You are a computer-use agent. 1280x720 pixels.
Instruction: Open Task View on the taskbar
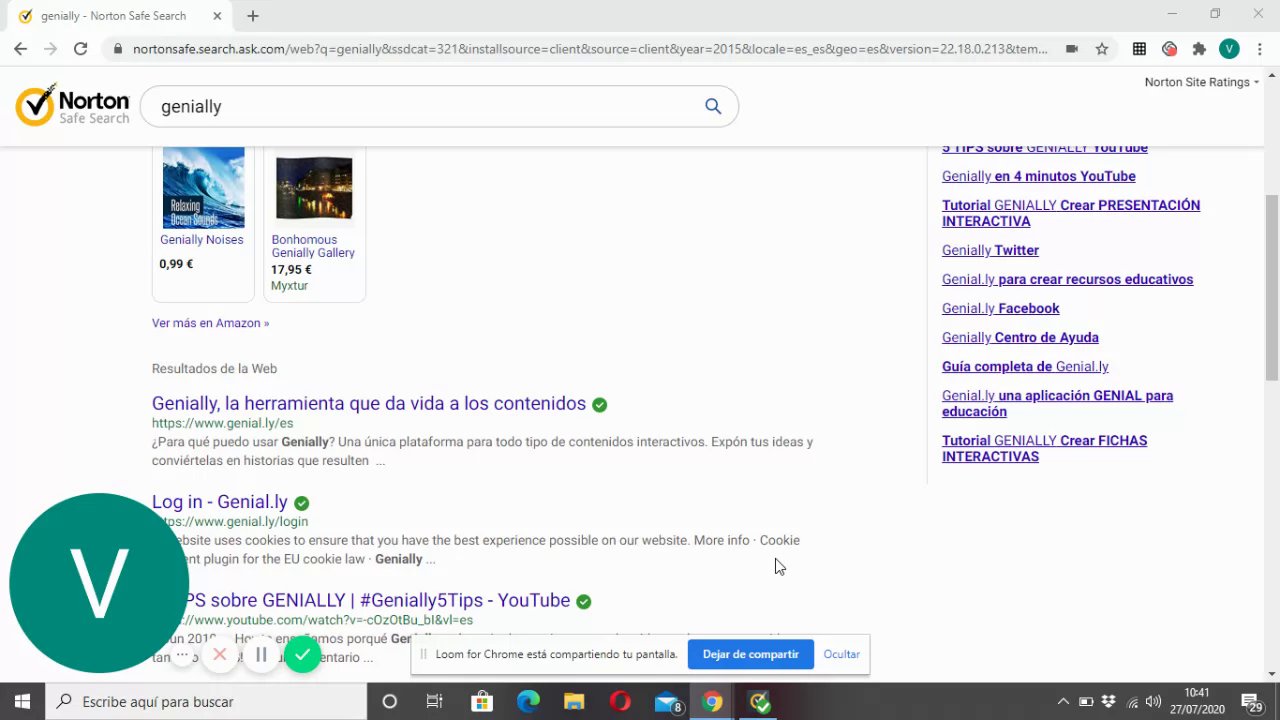pos(434,701)
